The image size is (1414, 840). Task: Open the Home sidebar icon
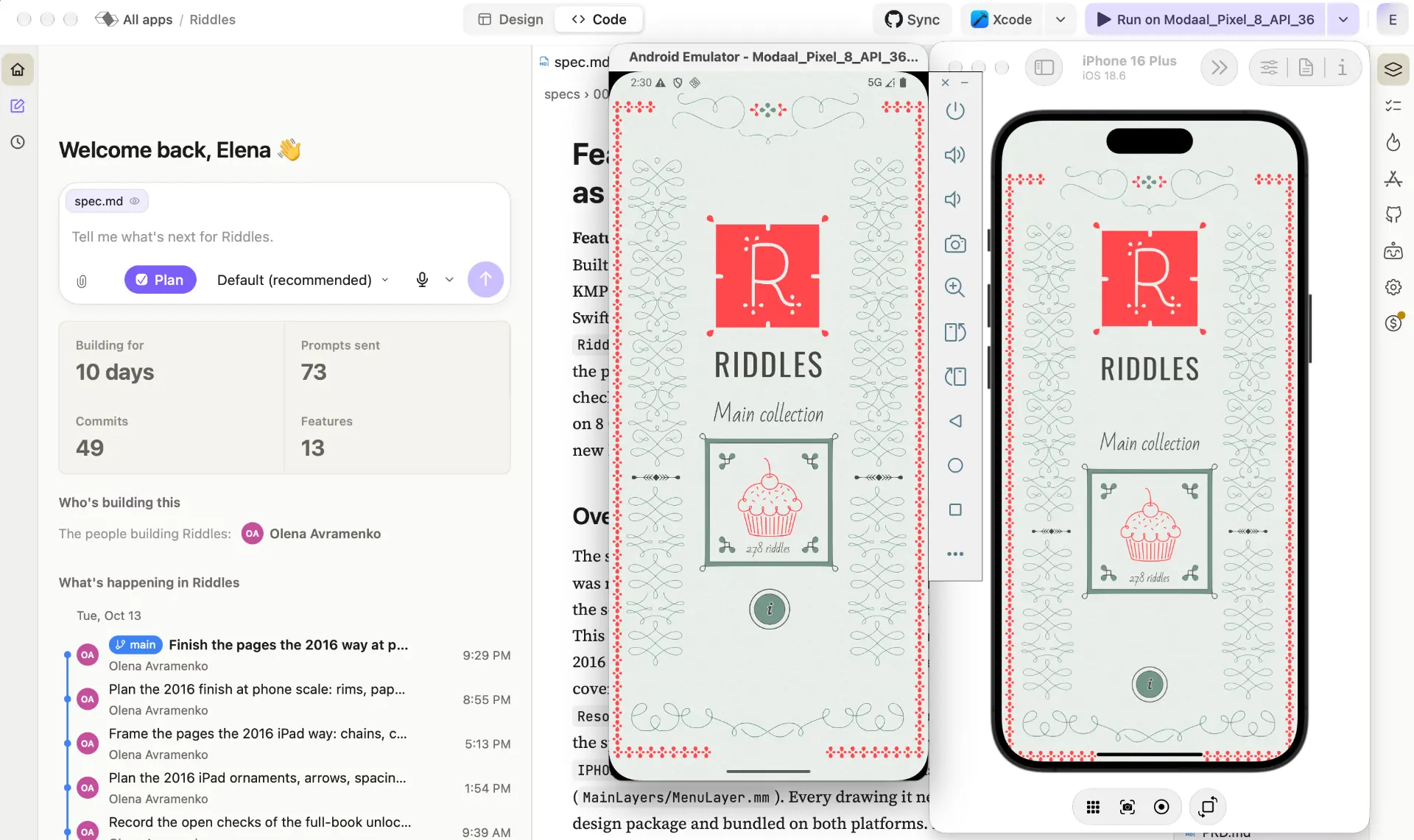[18, 70]
